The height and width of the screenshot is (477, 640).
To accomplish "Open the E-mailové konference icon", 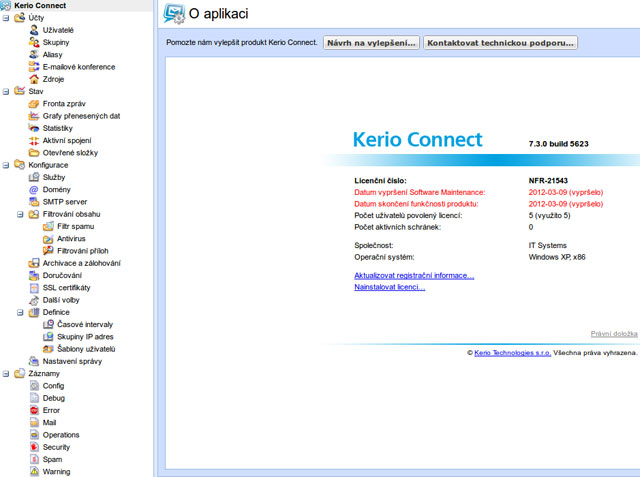I will click(34, 67).
